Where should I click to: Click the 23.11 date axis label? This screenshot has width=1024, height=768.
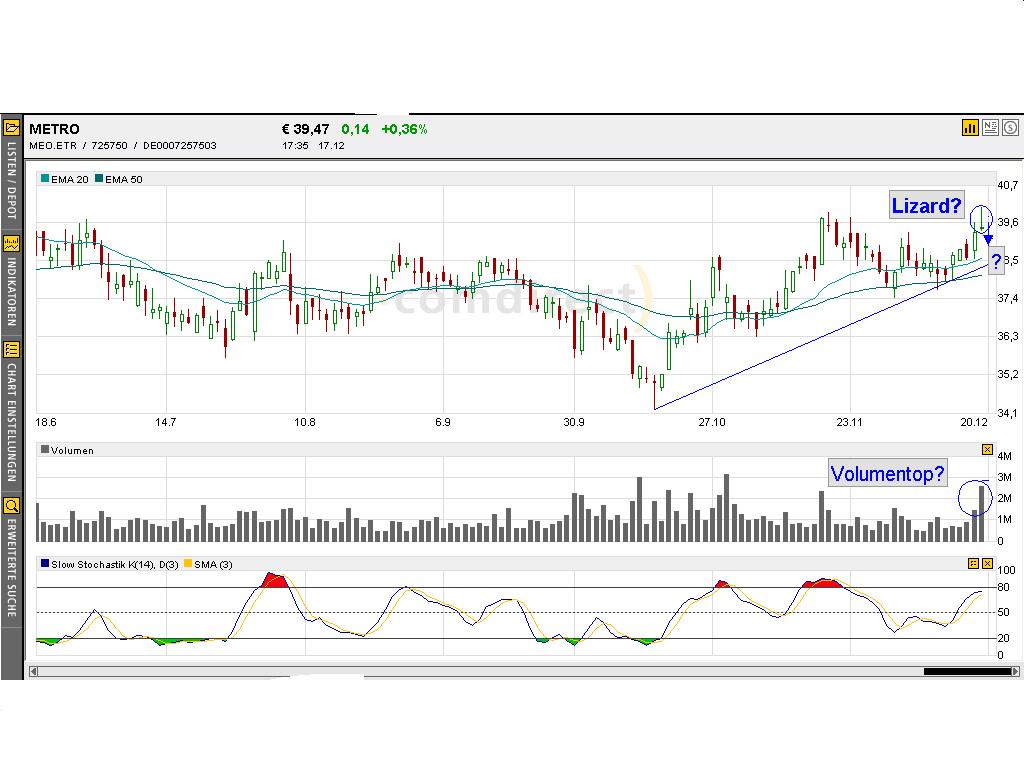(849, 422)
